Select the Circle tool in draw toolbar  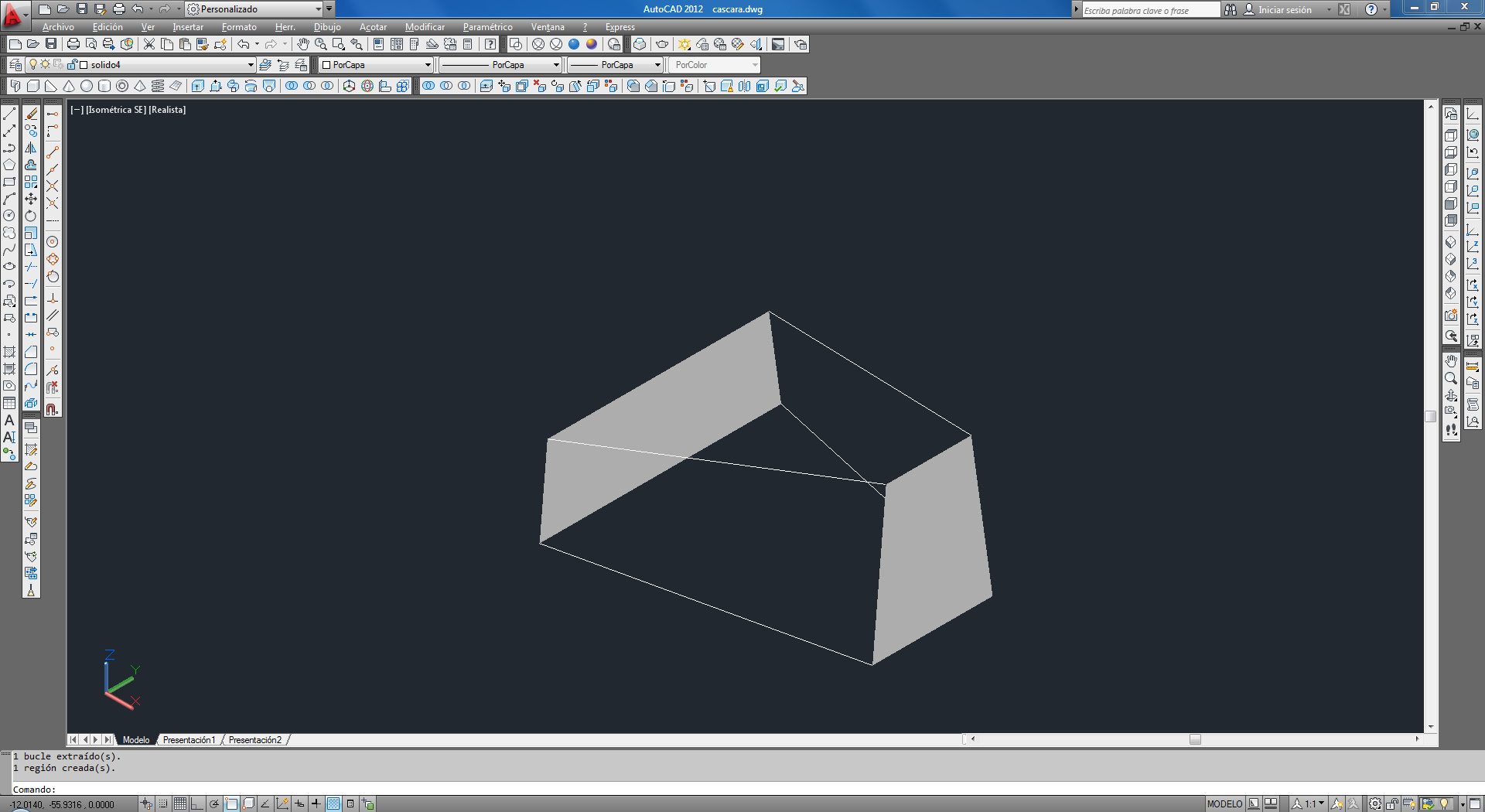(x=9, y=216)
